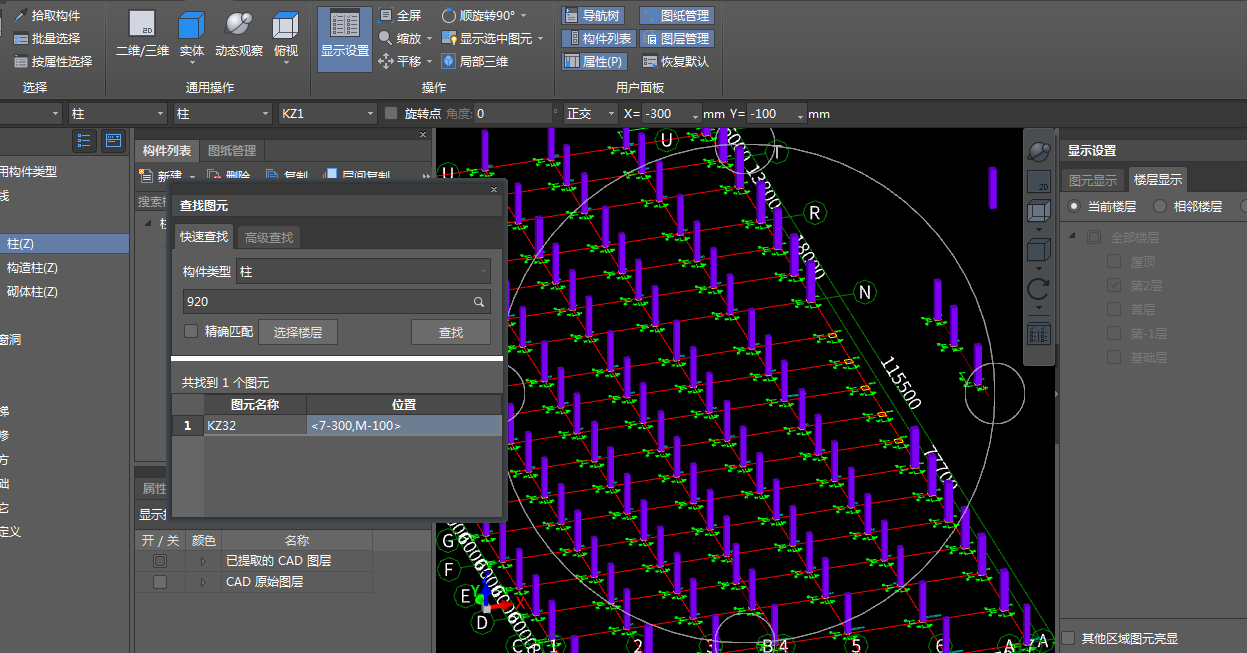Viewport: 1247px width, 653px height.
Task: Click the orbit sphere icon in viewport toolbar
Action: coord(1040,152)
